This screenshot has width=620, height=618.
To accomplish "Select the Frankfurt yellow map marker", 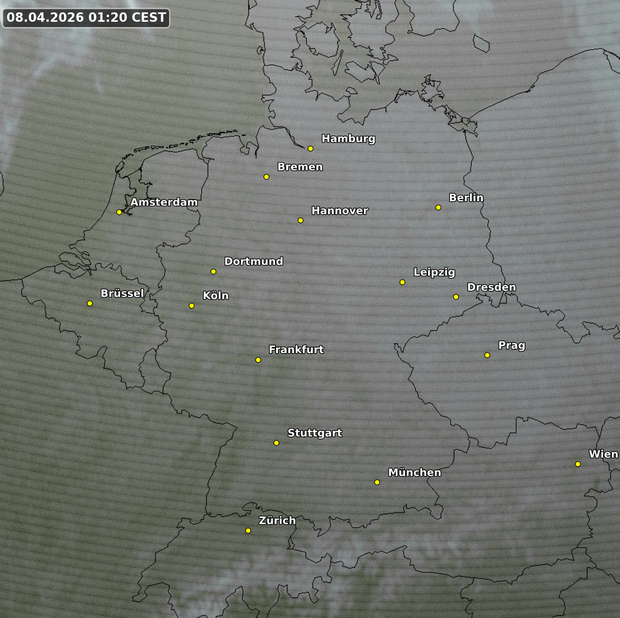I will tap(258, 359).
